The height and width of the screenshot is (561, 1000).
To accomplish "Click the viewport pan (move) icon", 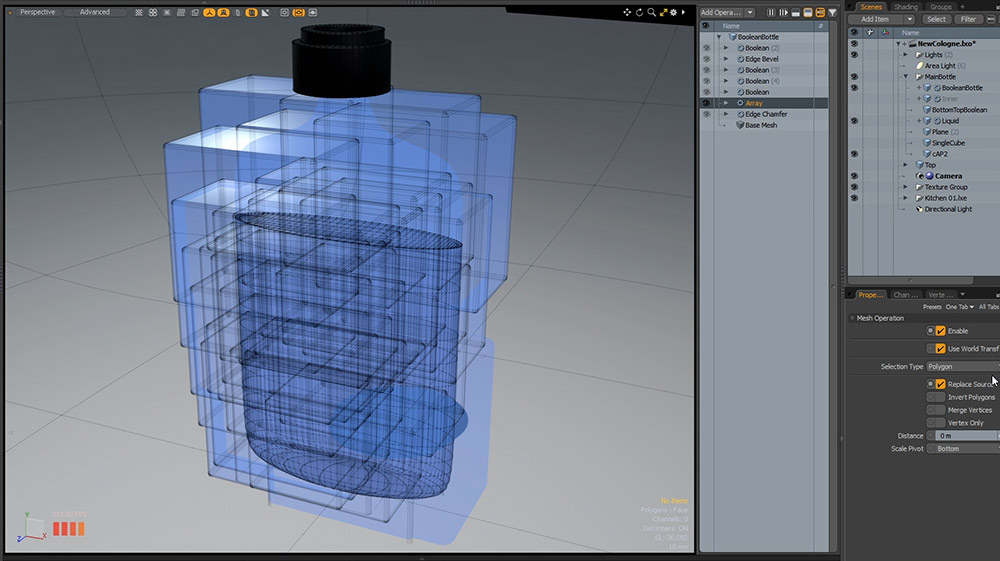I will (x=628, y=12).
